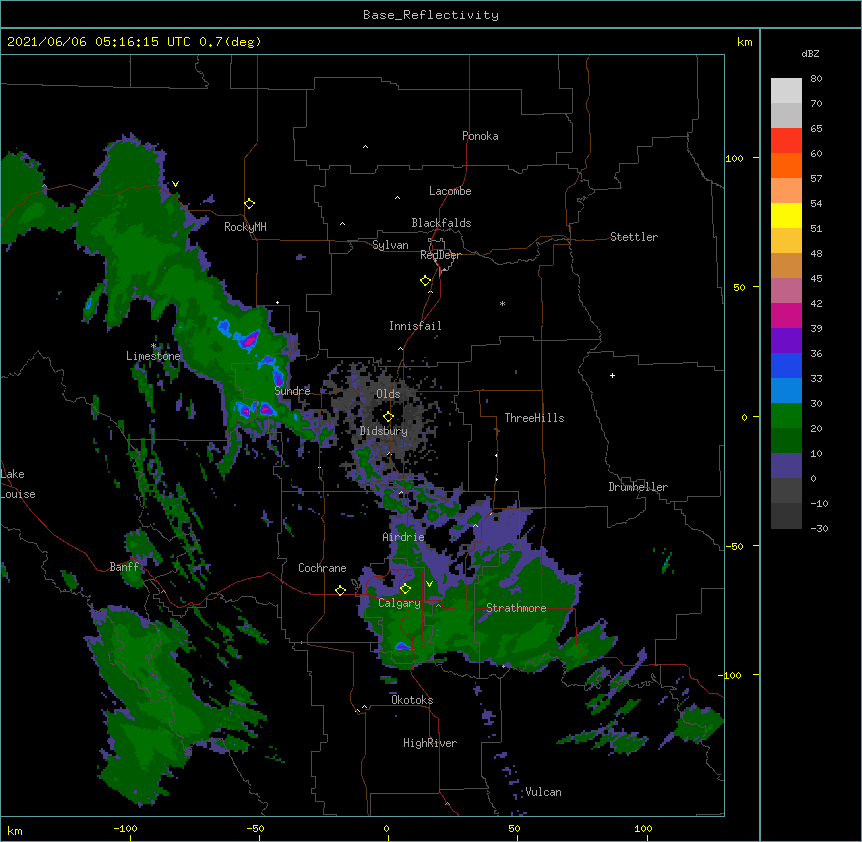Select the bright green 20-30 dBZ swatch

(x=786, y=416)
